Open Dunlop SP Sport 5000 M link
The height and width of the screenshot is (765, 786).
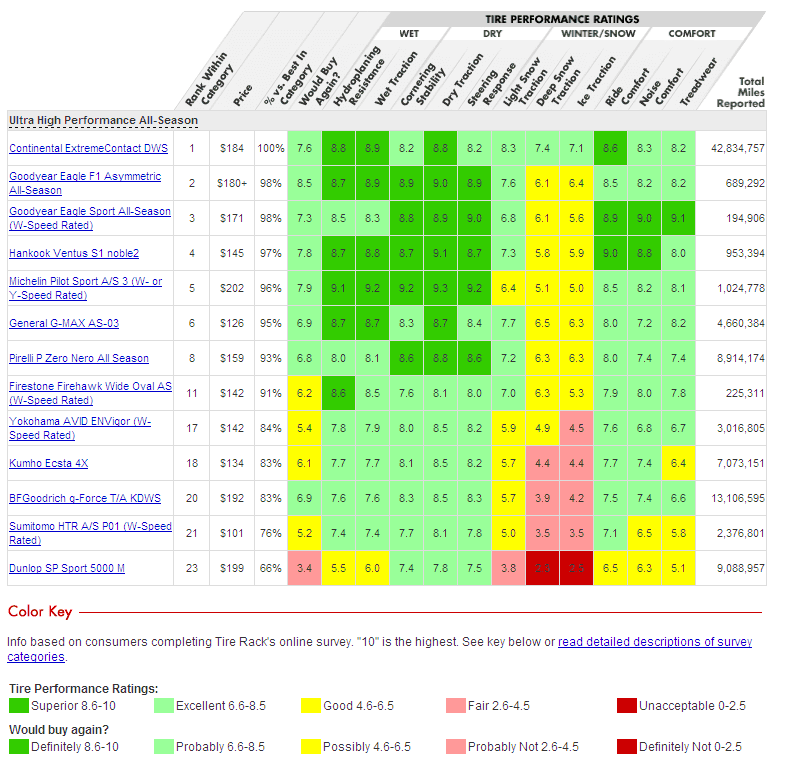point(67,568)
